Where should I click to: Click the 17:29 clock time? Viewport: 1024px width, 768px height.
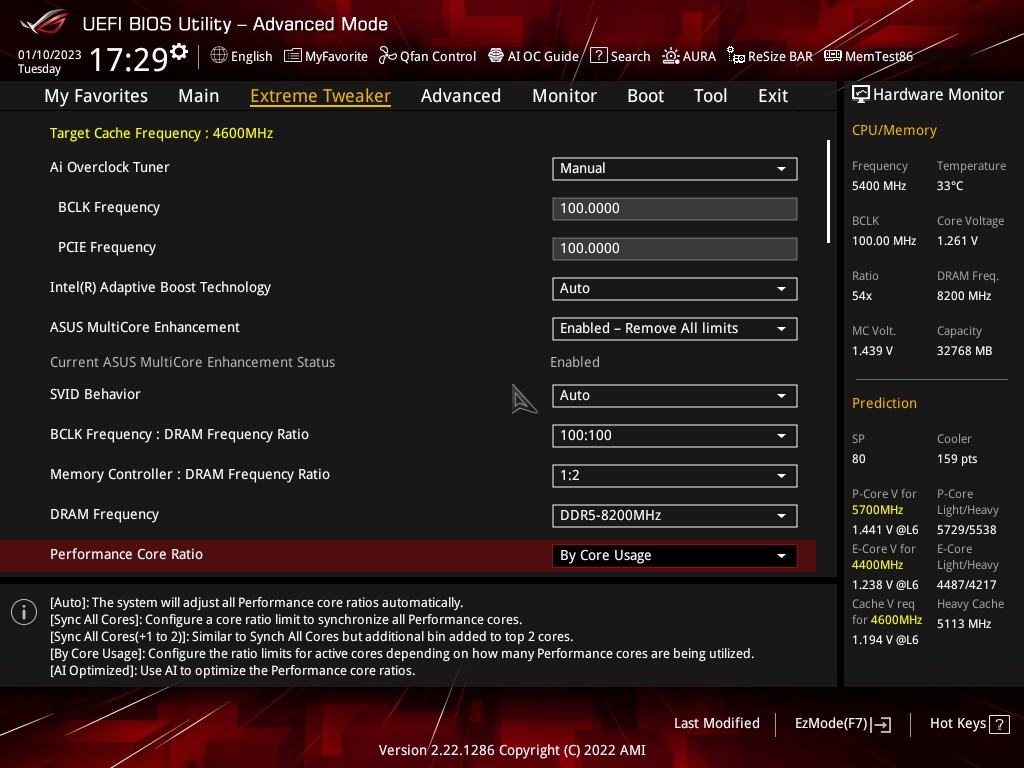129,59
